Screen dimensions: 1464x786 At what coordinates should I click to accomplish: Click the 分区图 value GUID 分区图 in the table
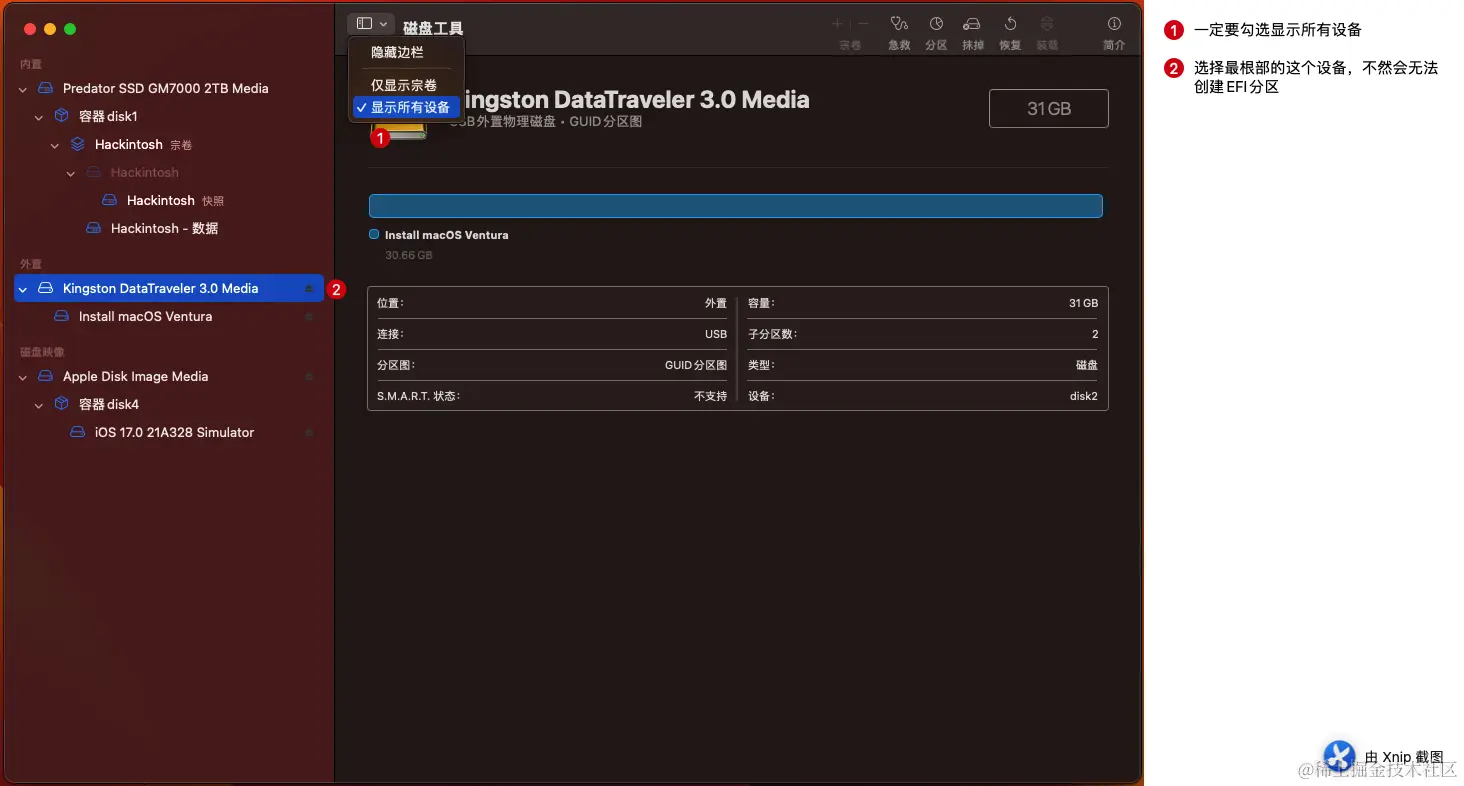pos(696,365)
